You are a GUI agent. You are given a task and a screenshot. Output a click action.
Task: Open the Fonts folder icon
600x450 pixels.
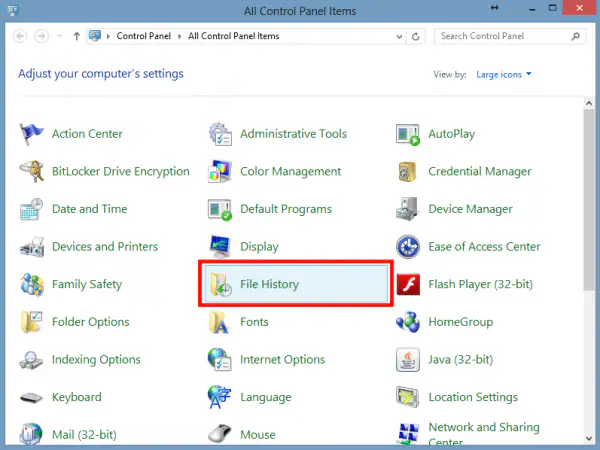tap(219, 322)
